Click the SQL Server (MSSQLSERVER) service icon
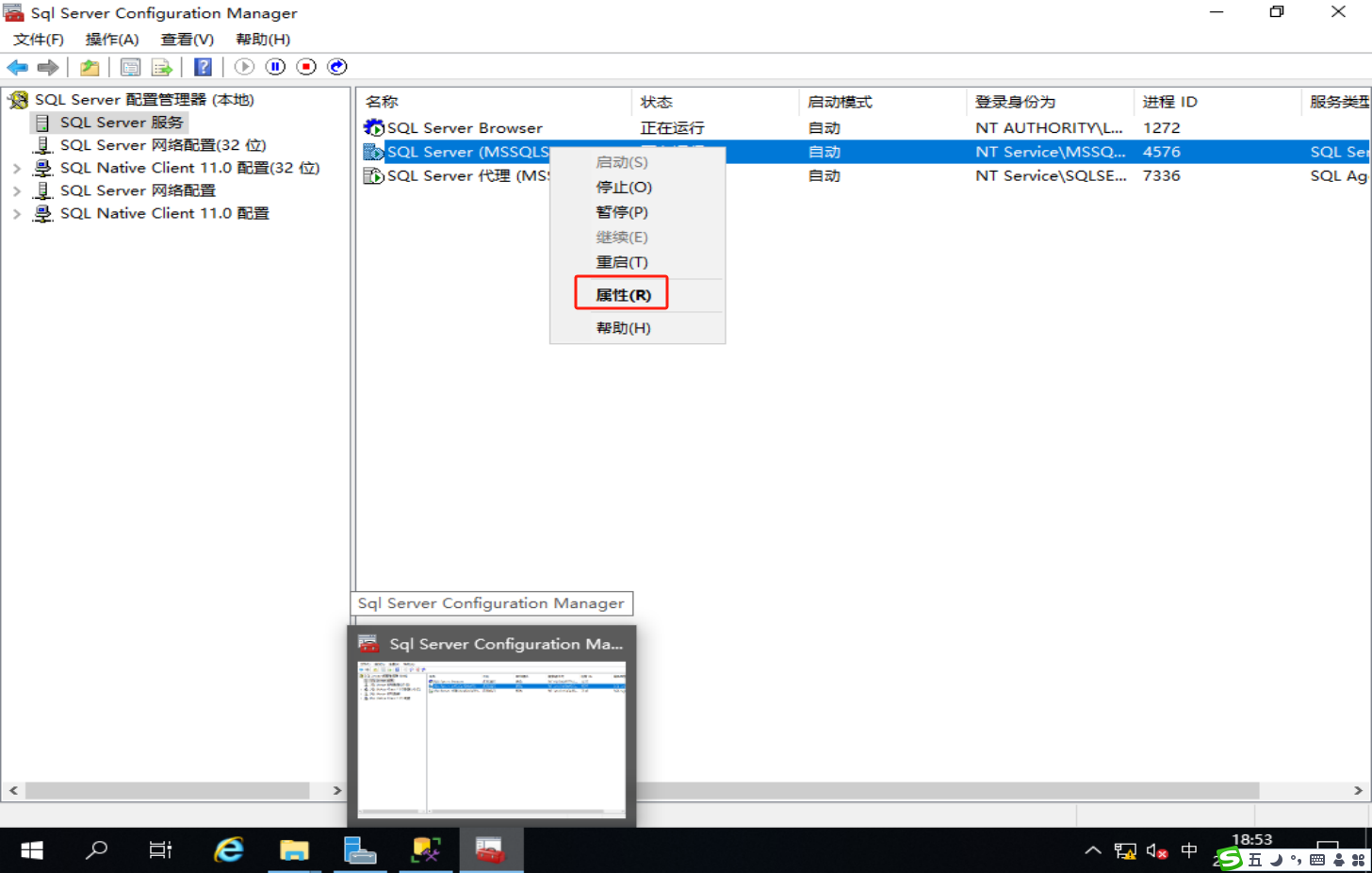 pyautogui.click(x=374, y=152)
